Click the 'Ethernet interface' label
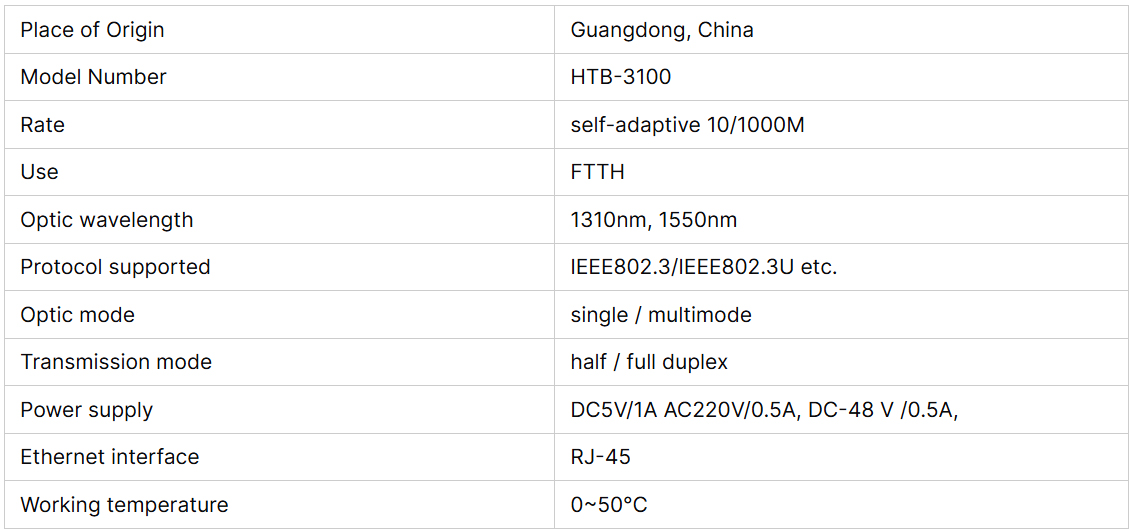Image resolution: width=1131 pixels, height=532 pixels. [x=109, y=457]
